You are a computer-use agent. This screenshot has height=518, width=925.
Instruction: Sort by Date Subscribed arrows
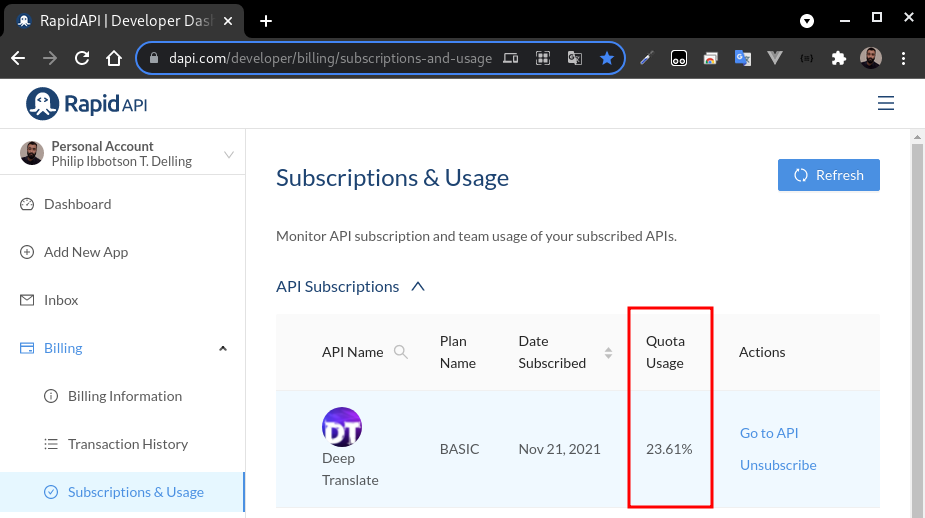click(x=608, y=353)
